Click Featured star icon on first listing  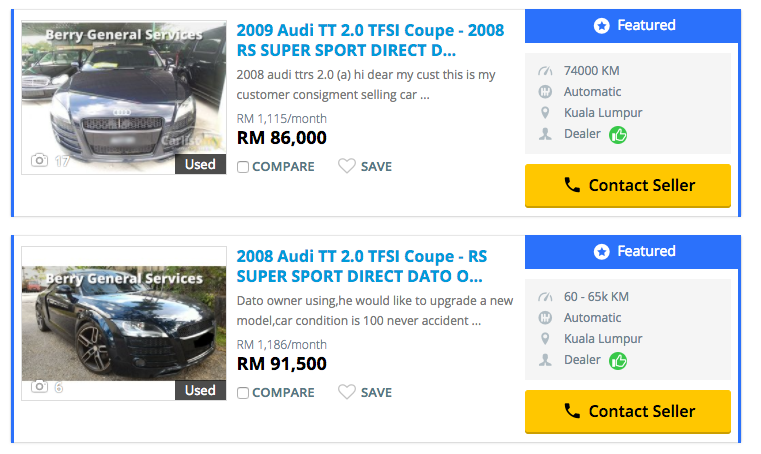[601, 26]
